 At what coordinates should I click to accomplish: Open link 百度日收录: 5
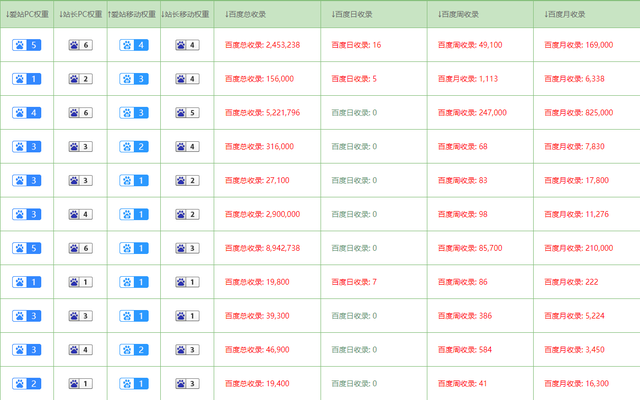tap(354, 79)
